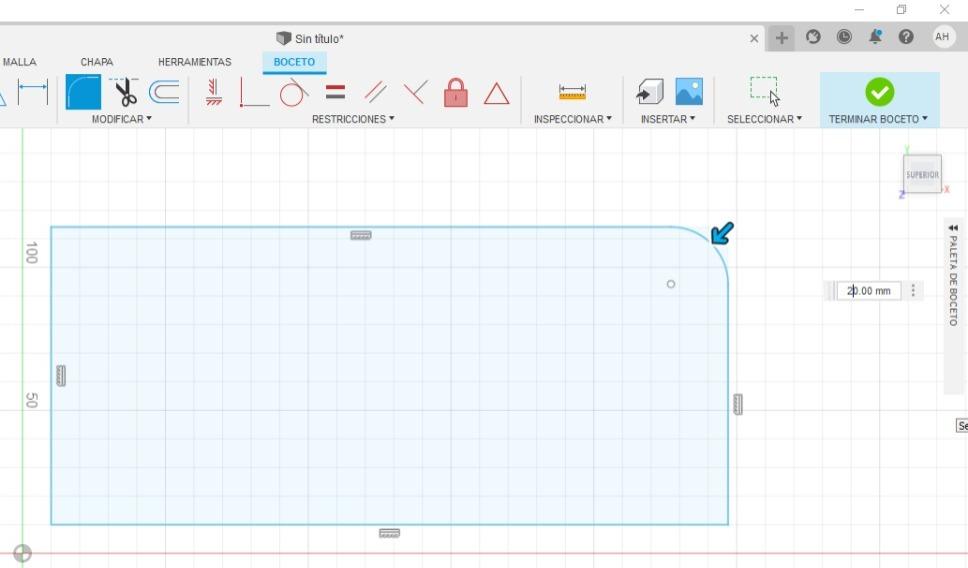Select top edge horizontal constraint glyph

361,235
